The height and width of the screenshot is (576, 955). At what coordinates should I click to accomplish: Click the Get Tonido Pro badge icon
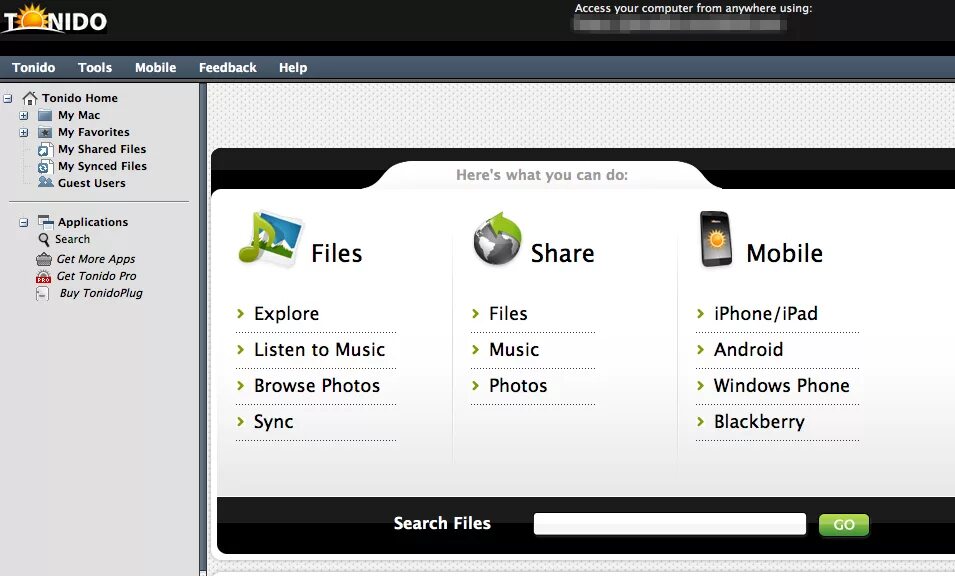pos(44,276)
